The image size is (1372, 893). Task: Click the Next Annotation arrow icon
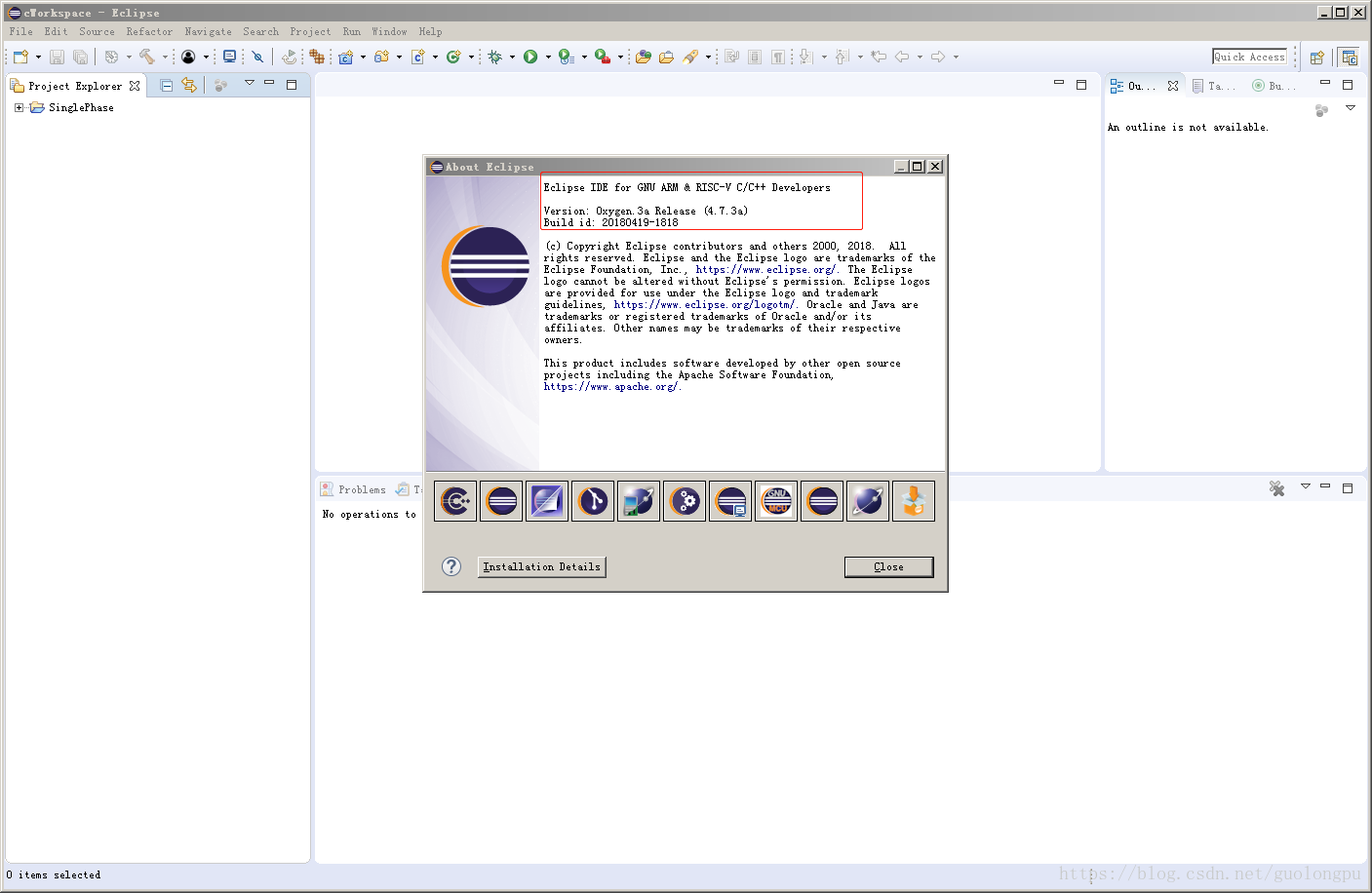[805, 57]
